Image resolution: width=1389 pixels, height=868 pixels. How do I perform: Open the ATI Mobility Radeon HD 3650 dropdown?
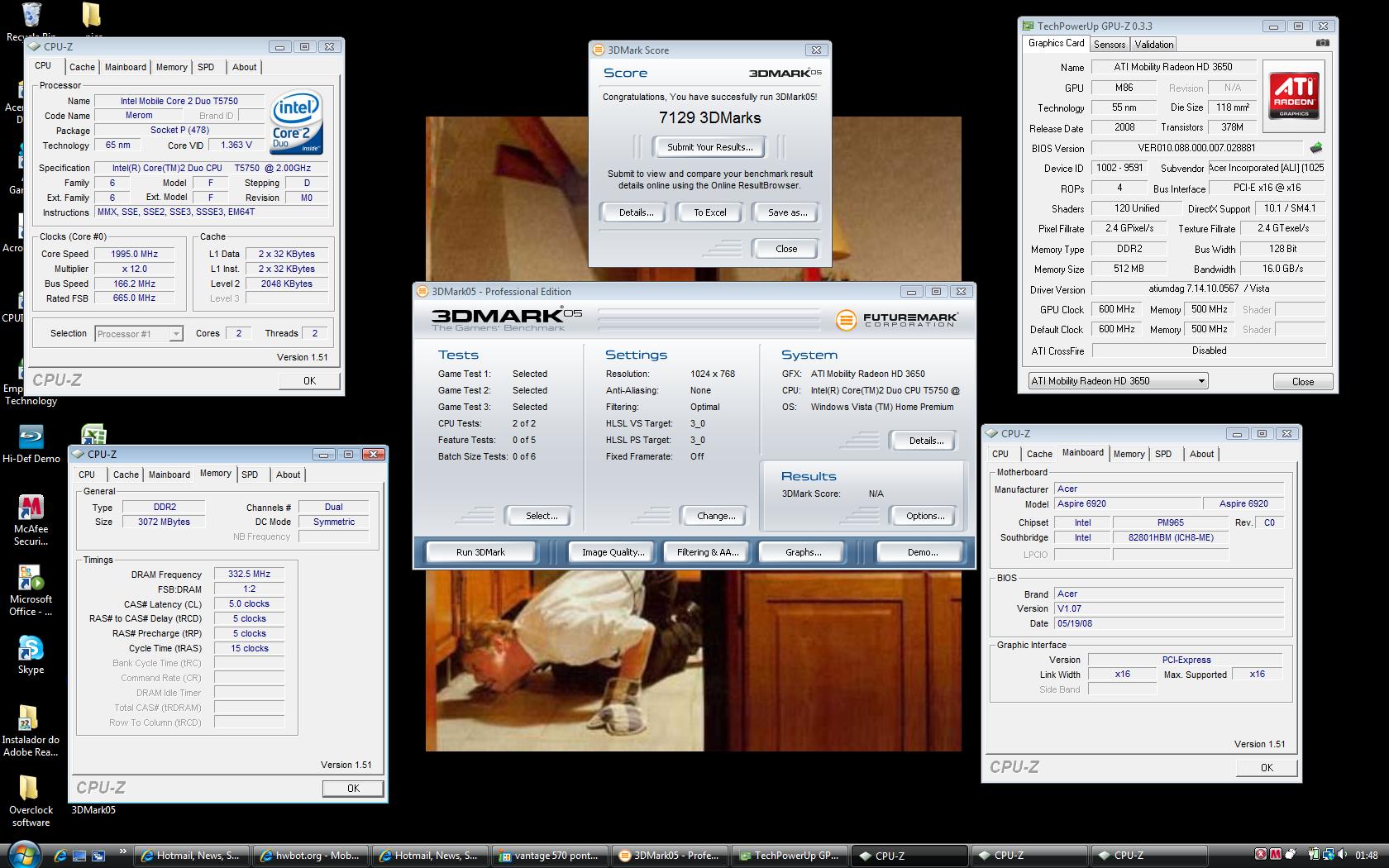pyautogui.click(x=1119, y=381)
